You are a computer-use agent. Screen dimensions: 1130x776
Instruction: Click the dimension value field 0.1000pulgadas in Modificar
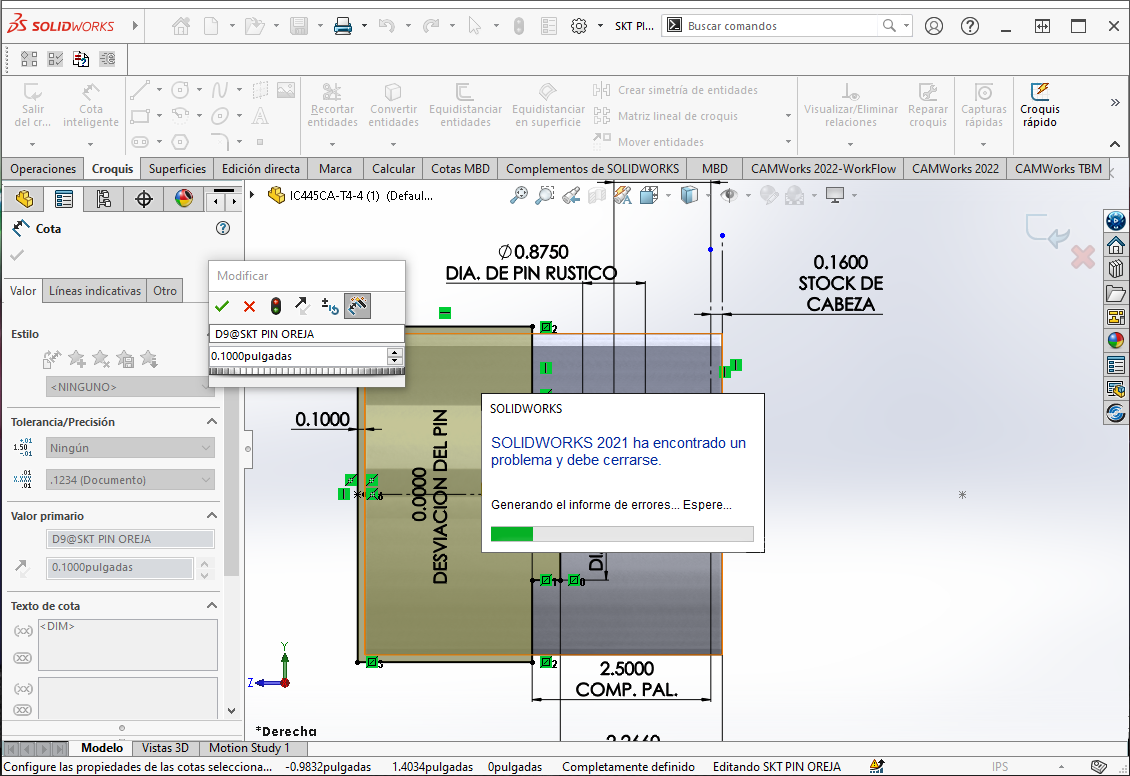point(298,356)
